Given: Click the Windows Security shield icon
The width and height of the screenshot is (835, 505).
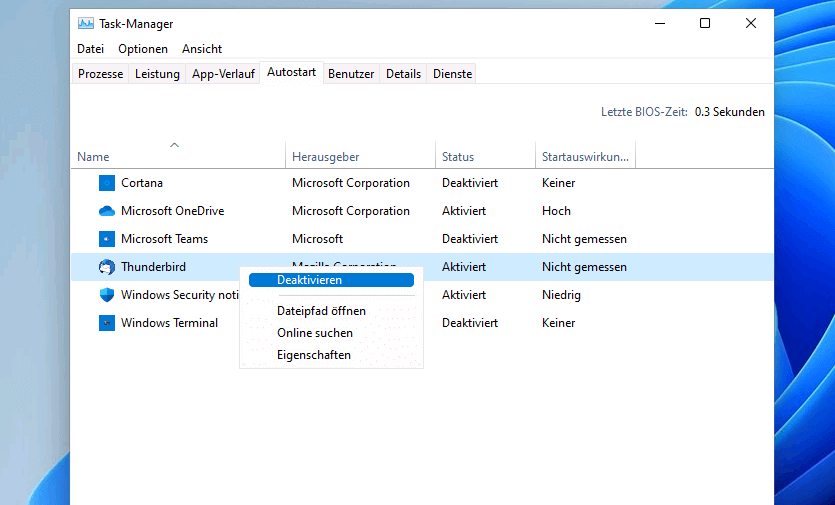Looking at the screenshot, I should [107, 295].
